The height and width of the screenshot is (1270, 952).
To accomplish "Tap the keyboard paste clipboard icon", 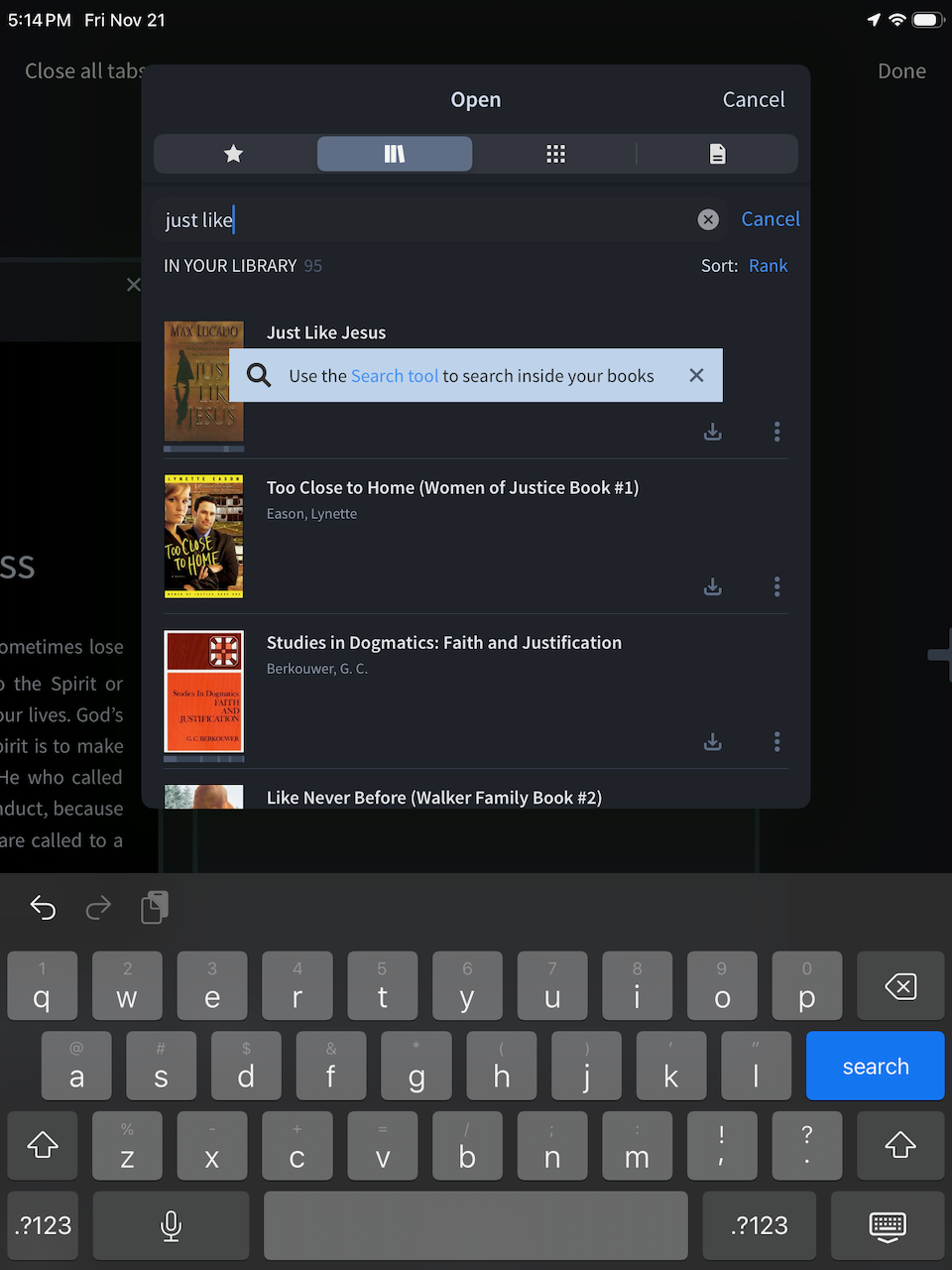I will (x=155, y=907).
